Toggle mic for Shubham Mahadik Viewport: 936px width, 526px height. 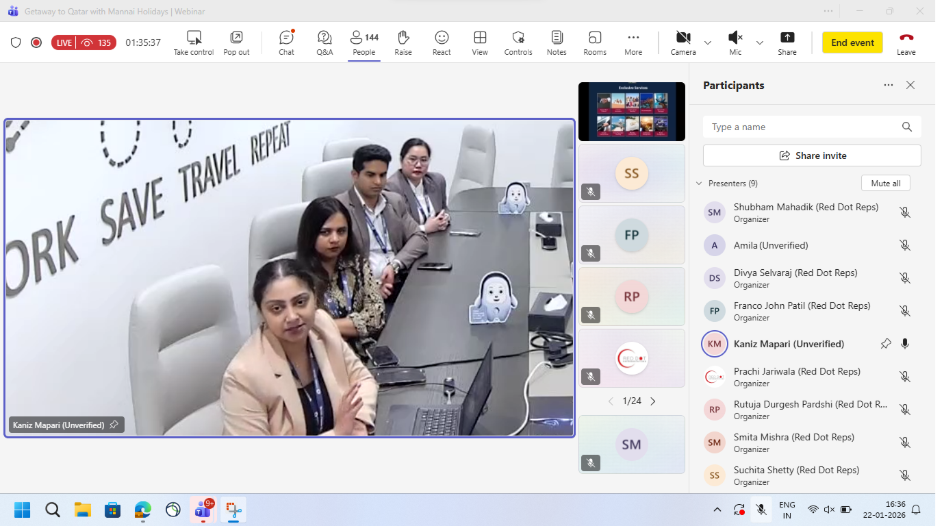pyautogui.click(x=904, y=212)
